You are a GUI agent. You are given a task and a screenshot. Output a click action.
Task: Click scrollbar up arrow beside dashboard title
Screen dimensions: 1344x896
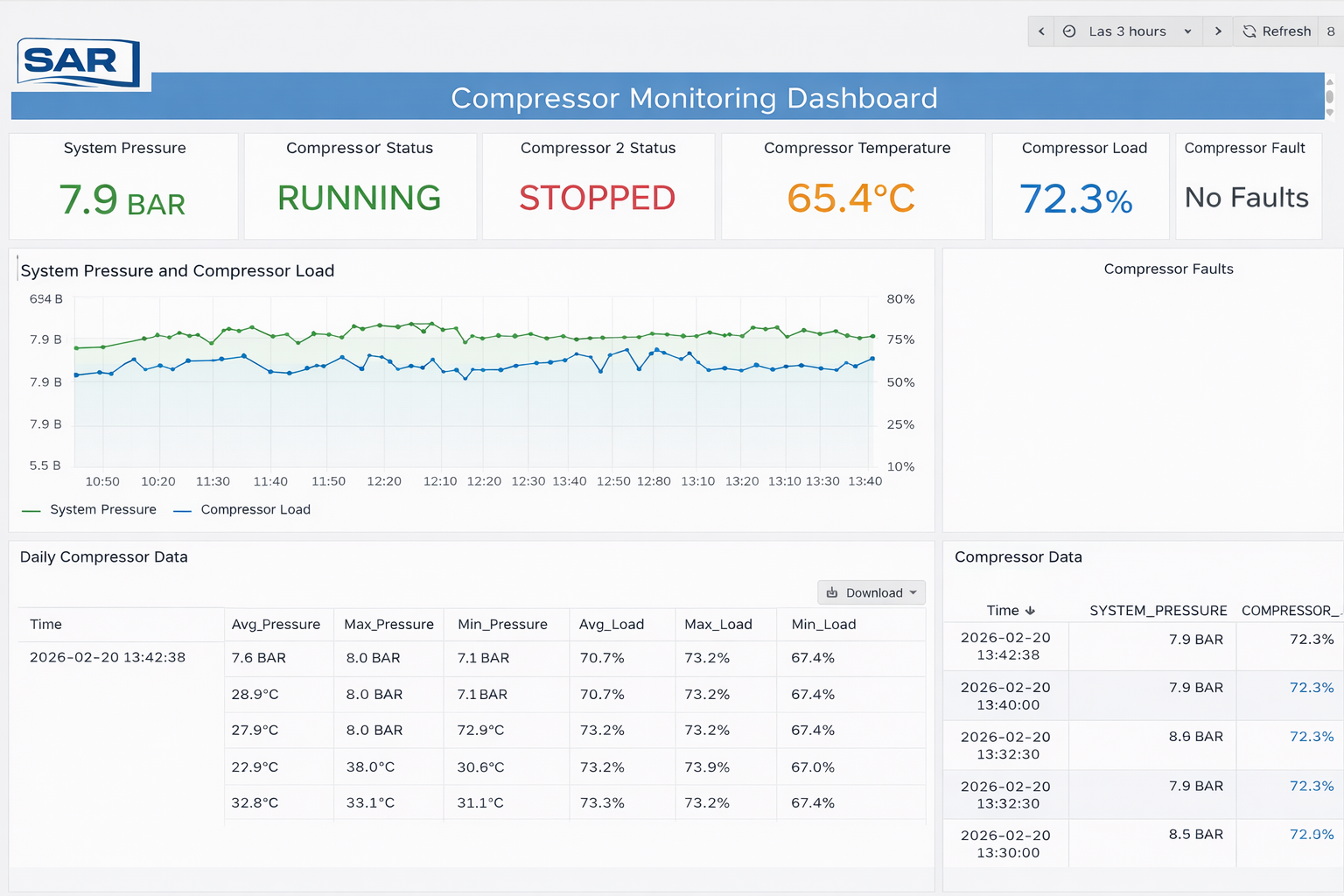pyautogui.click(x=1330, y=83)
